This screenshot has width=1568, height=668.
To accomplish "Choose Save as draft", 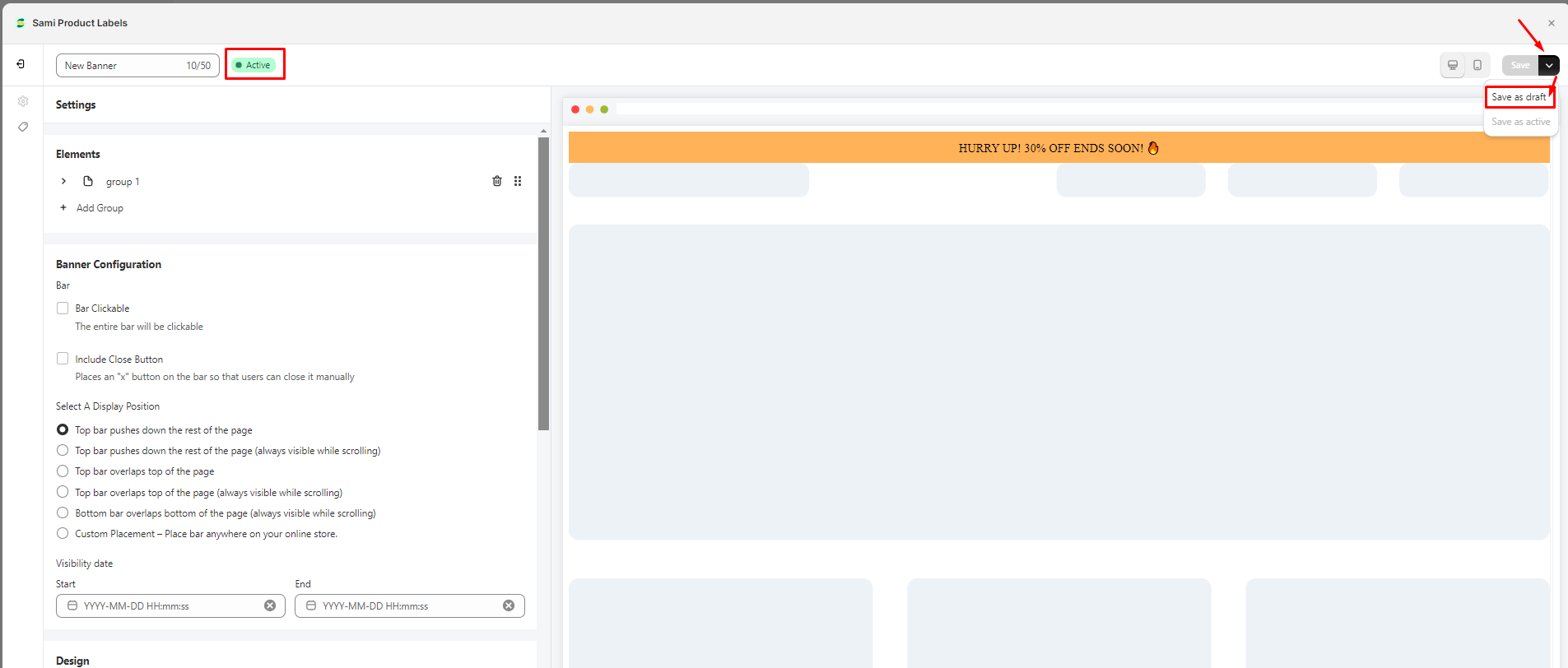I will pyautogui.click(x=1519, y=97).
